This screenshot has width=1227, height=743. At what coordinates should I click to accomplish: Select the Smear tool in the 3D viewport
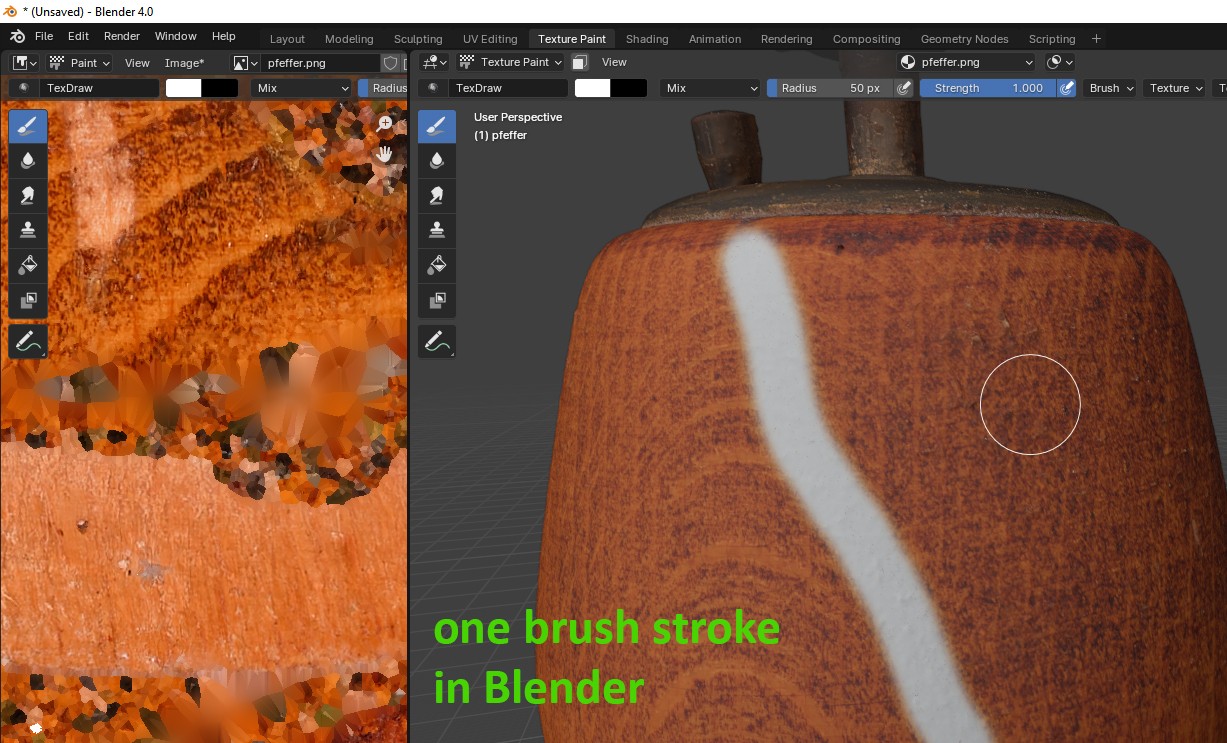[437, 195]
